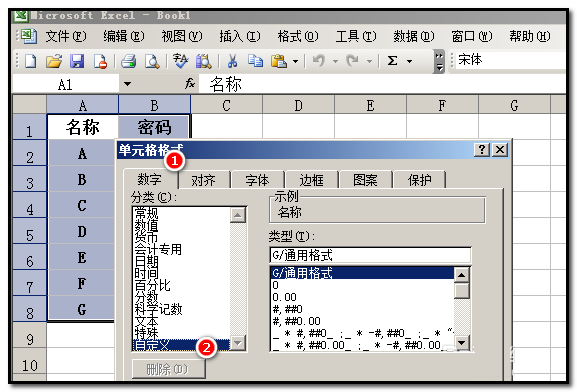This screenshot has height=392, width=577.
Task: Select 百分比 category
Action: pyautogui.click(x=152, y=285)
